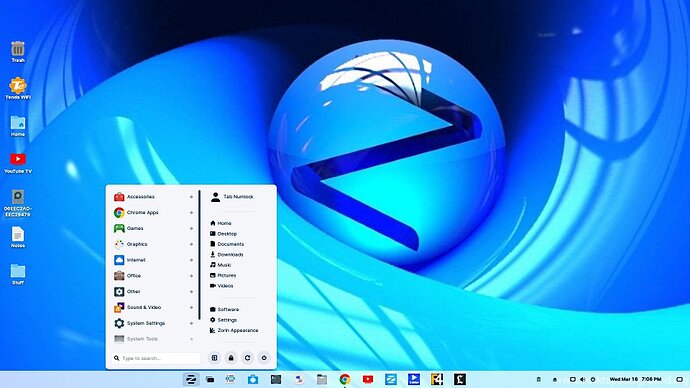Launch Google Chrome from the taskbar
Screen dimensions: 690x388
tap(345, 379)
